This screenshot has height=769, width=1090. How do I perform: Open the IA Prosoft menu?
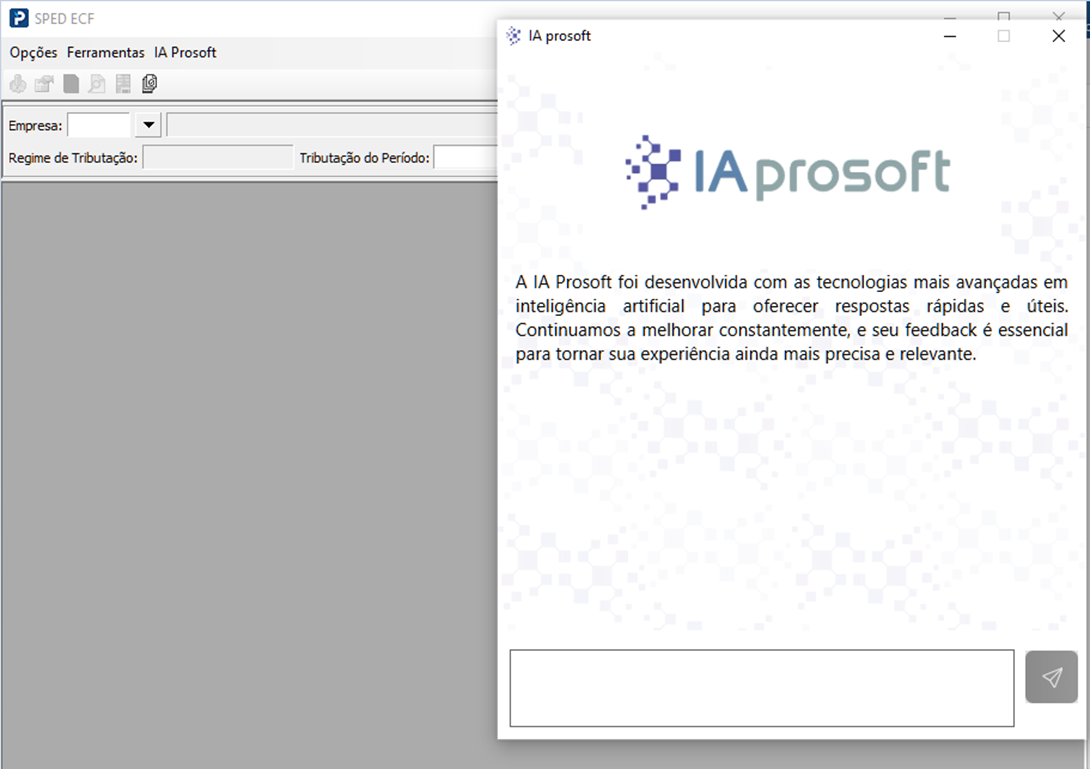[185, 53]
